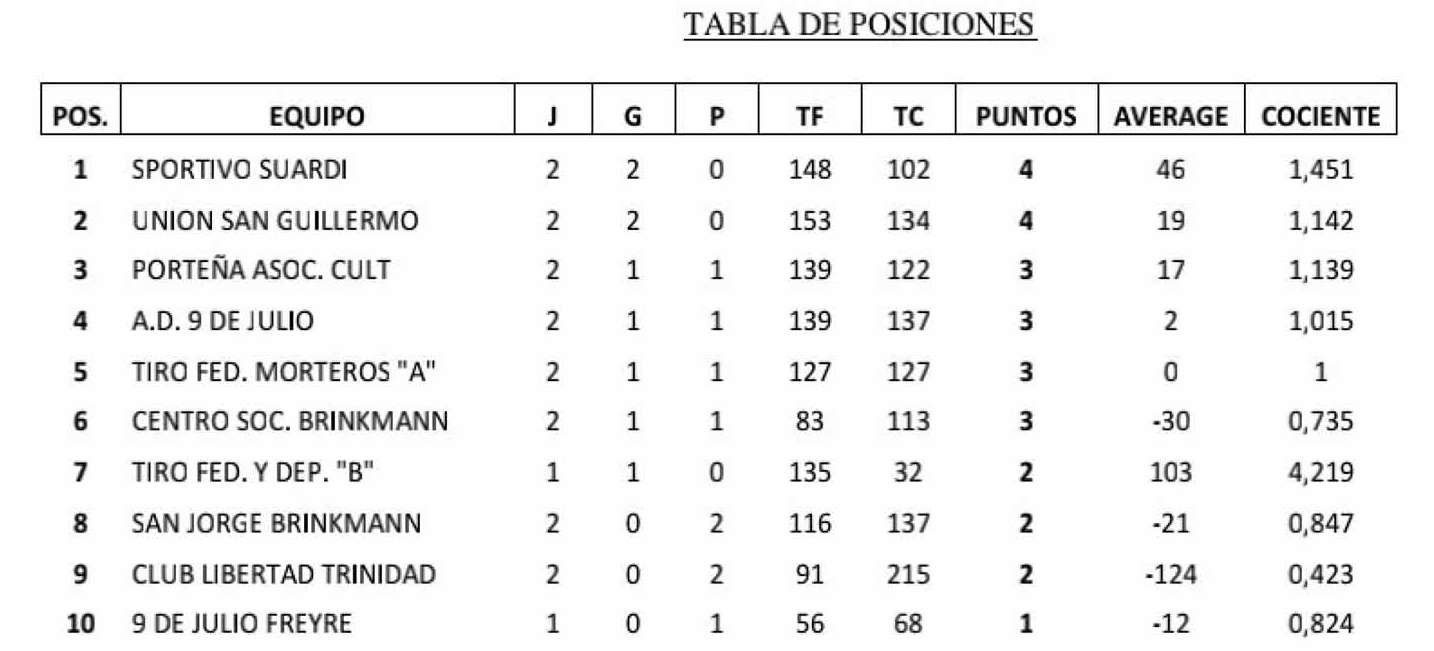The image size is (1434, 651).
Task: Click the TF column header
Action: (809, 117)
